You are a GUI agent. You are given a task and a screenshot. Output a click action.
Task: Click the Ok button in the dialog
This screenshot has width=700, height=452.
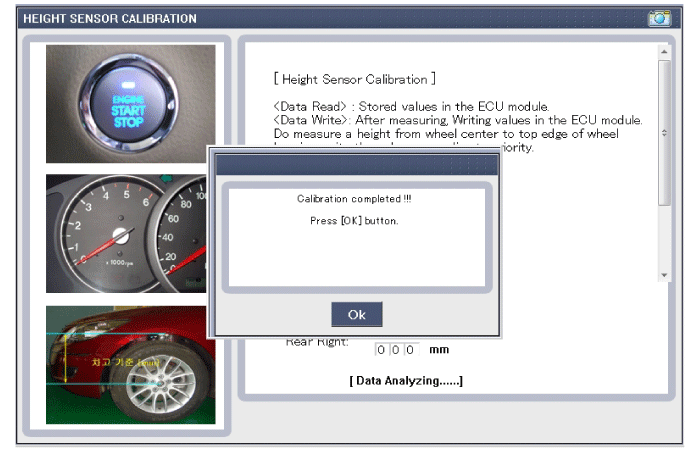click(357, 314)
